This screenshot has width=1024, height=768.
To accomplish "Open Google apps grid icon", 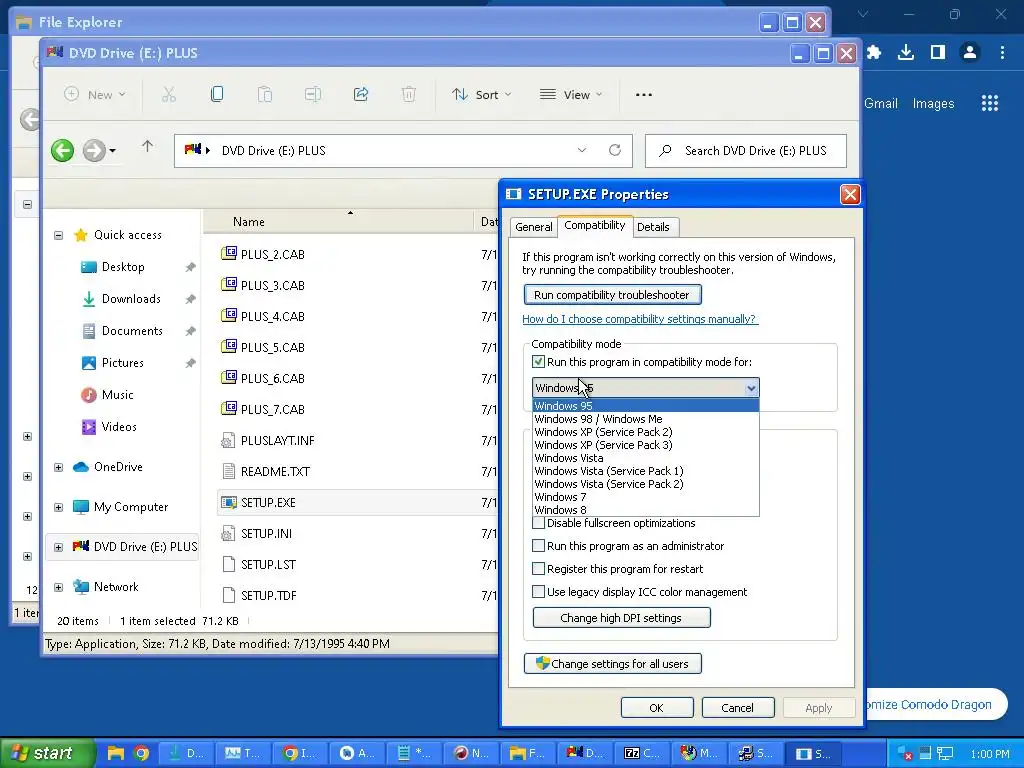I will point(990,103).
